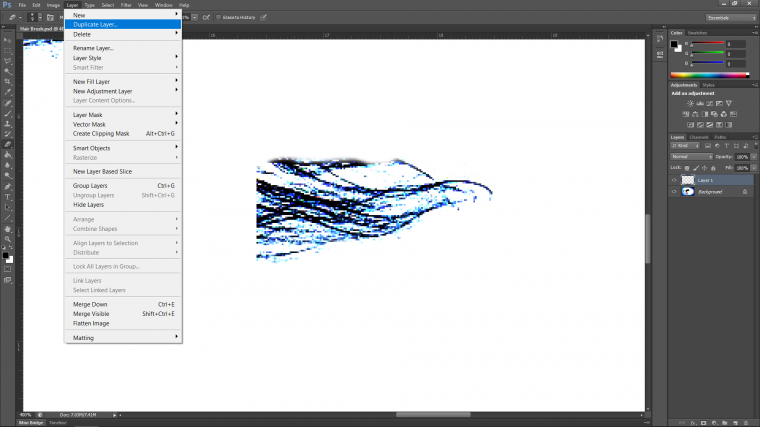Open the Opacity slider dropdown arrow
The width and height of the screenshot is (760, 427).
[754, 157]
